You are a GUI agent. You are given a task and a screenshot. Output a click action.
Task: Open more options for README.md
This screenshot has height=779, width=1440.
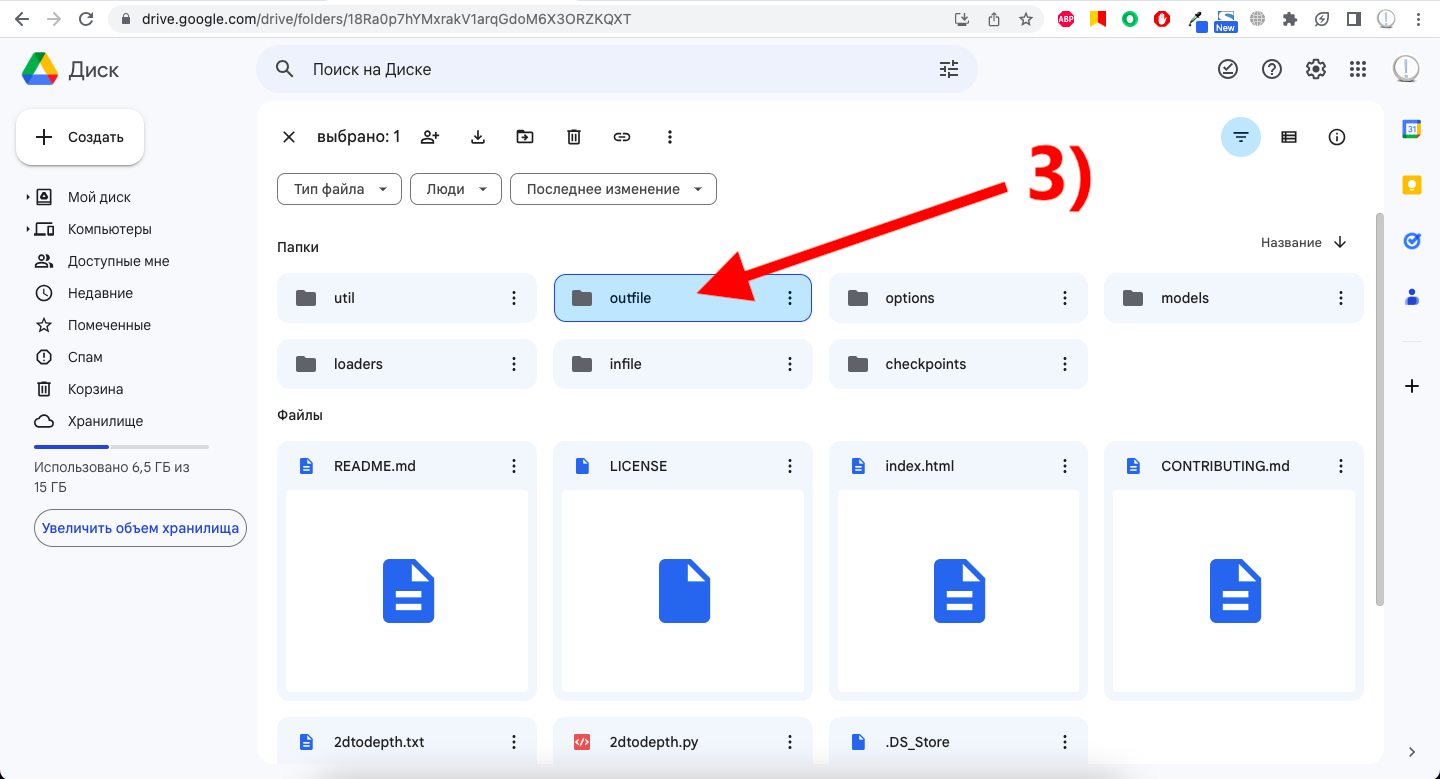(x=514, y=466)
